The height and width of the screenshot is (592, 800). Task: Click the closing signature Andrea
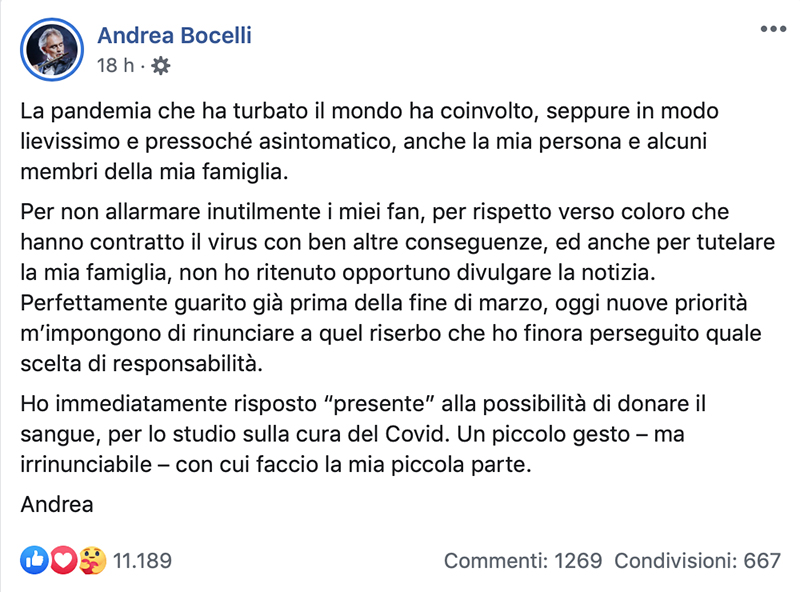point(57,504)
